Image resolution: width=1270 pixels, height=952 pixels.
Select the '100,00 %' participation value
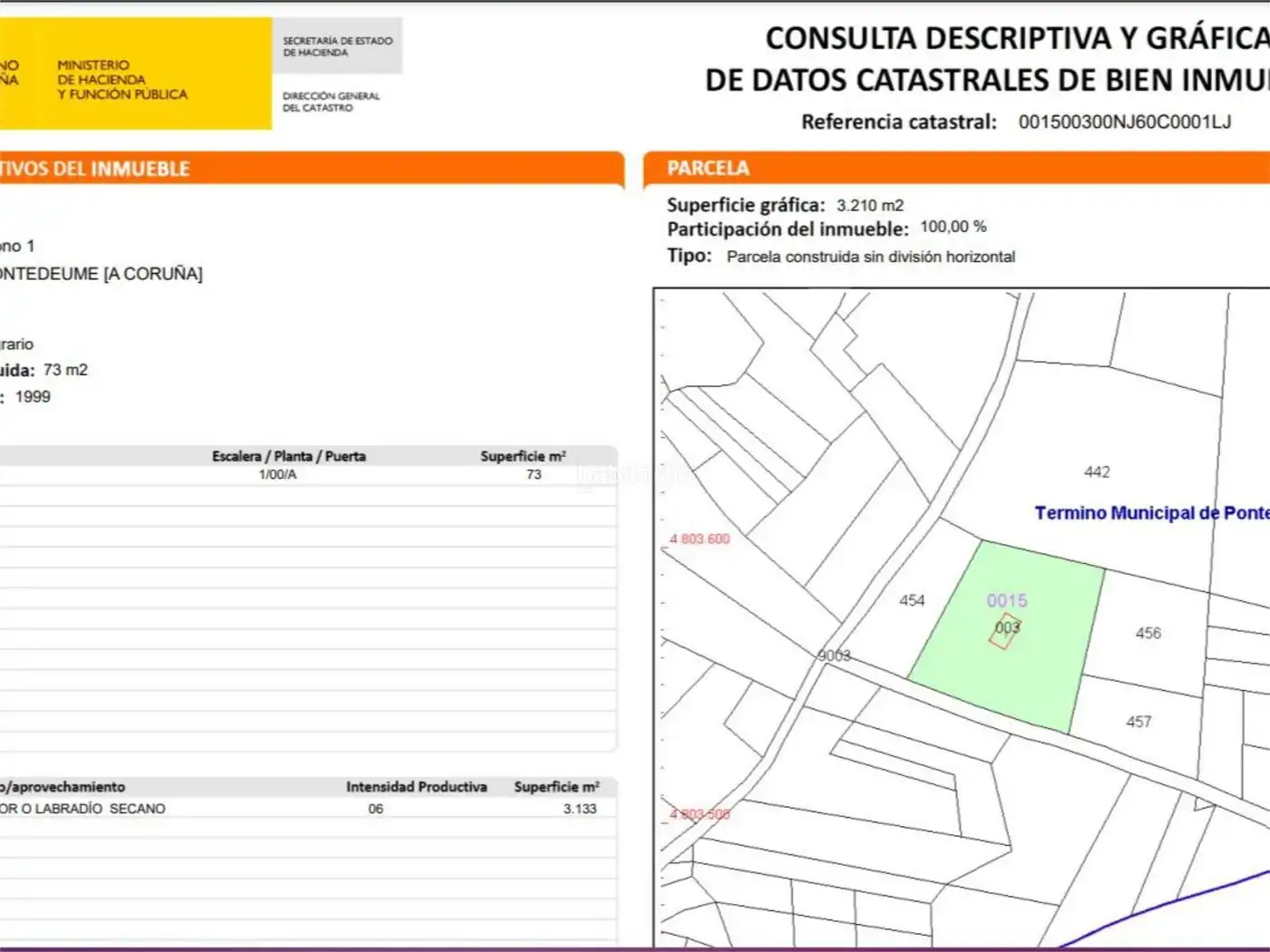953,227
